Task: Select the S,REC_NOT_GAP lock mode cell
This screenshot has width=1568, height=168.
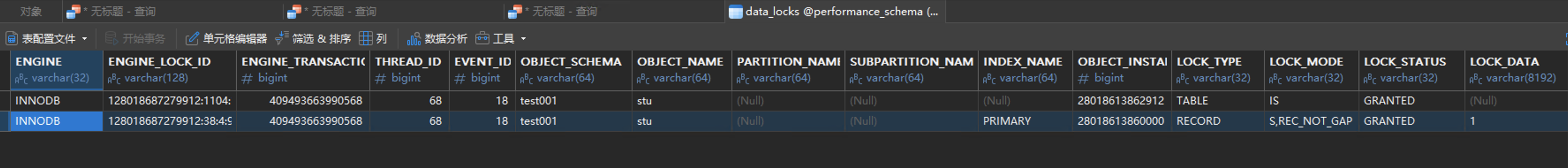Action: [x=1311, y=121]
